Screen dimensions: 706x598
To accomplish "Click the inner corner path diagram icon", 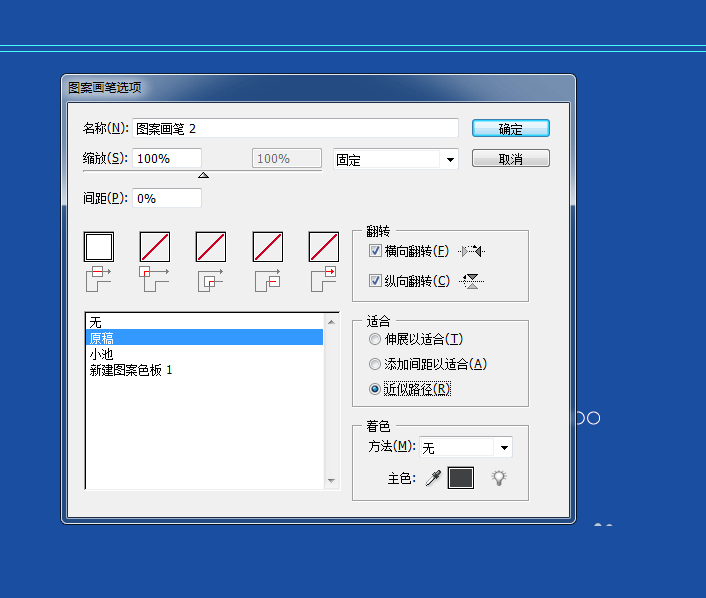I will (210, 280).
